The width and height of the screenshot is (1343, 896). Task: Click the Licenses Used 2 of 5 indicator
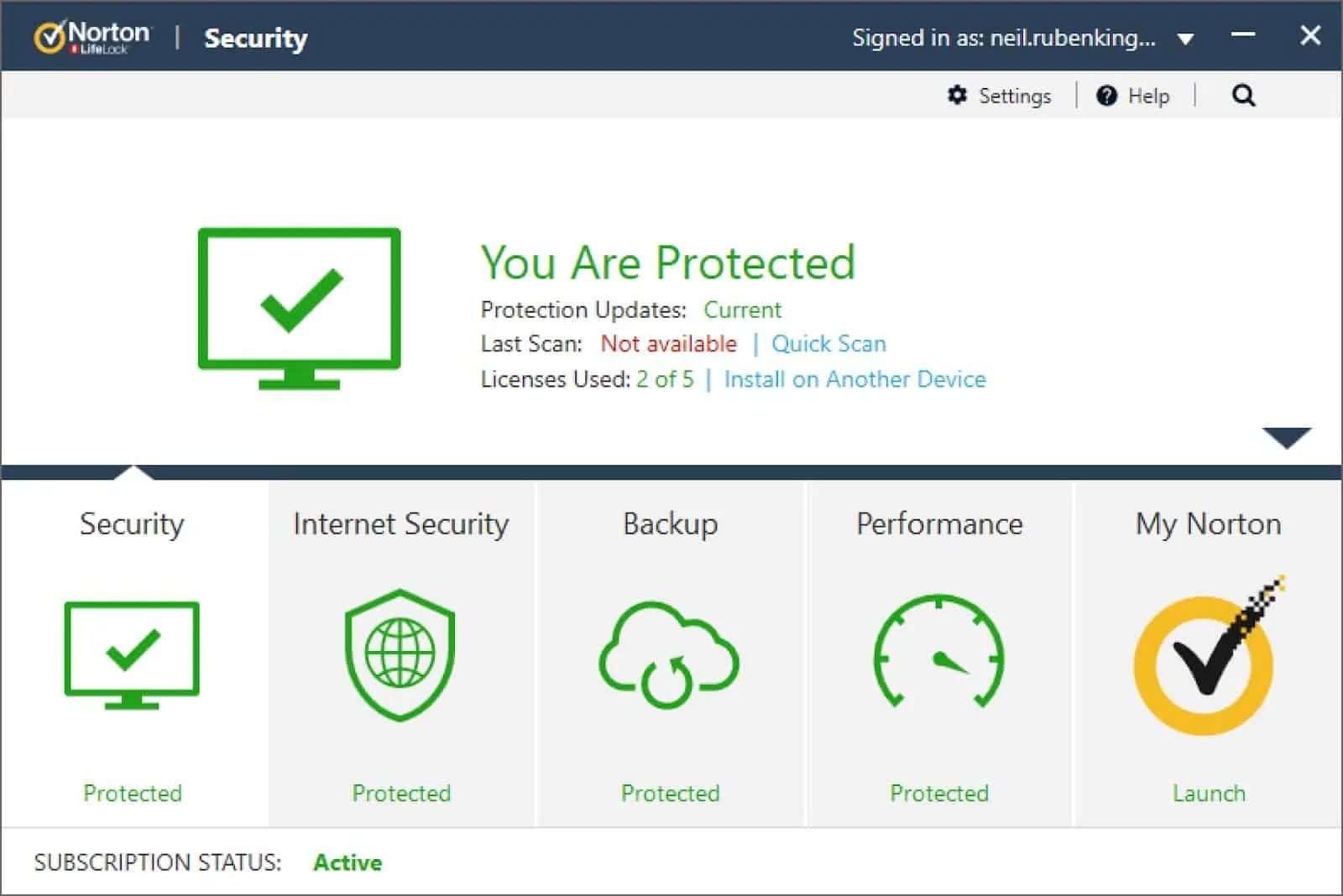[664, 379]
